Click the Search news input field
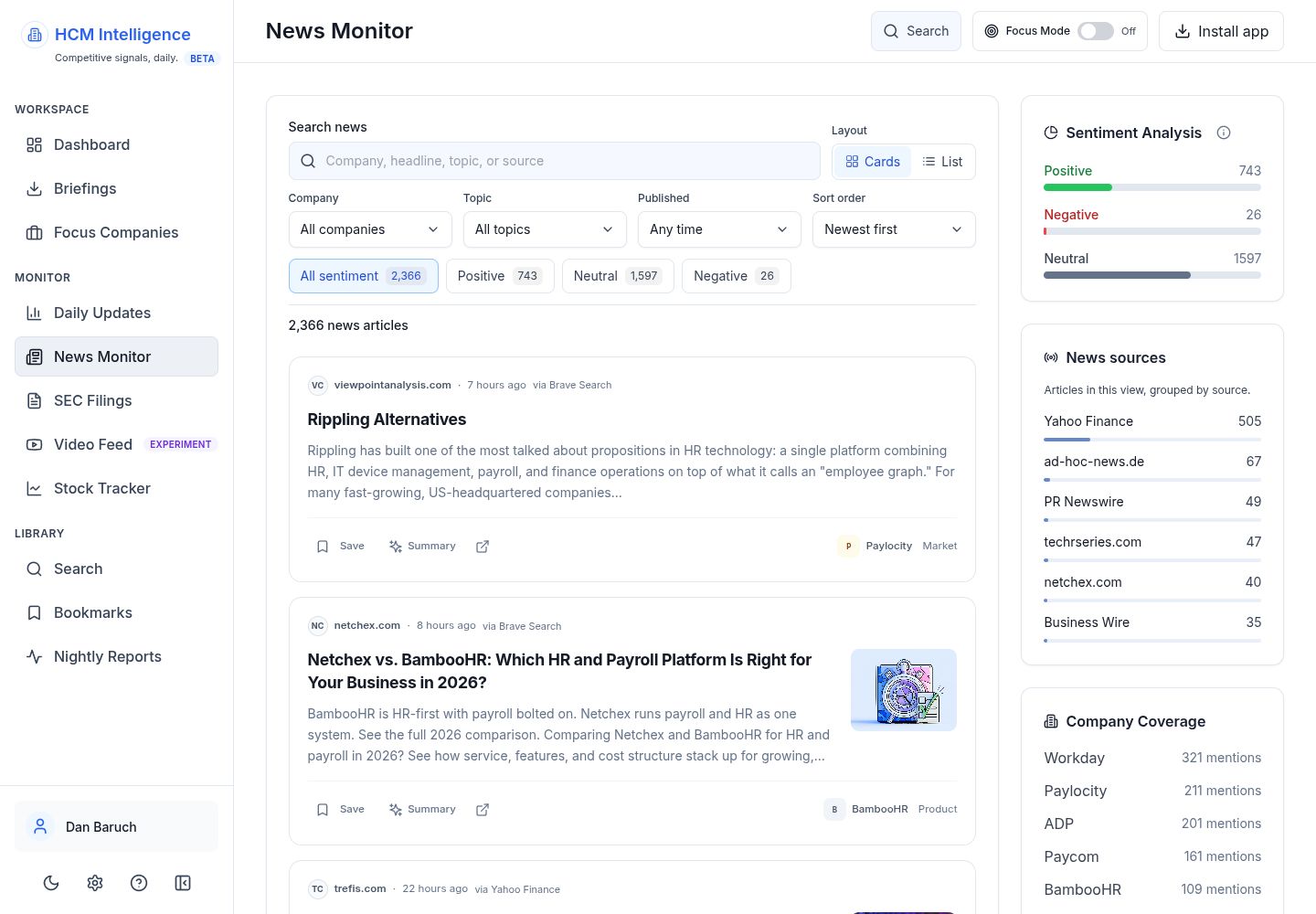Image resolution: width=1316 pixels, height=914 pixels. click(554, 161)
